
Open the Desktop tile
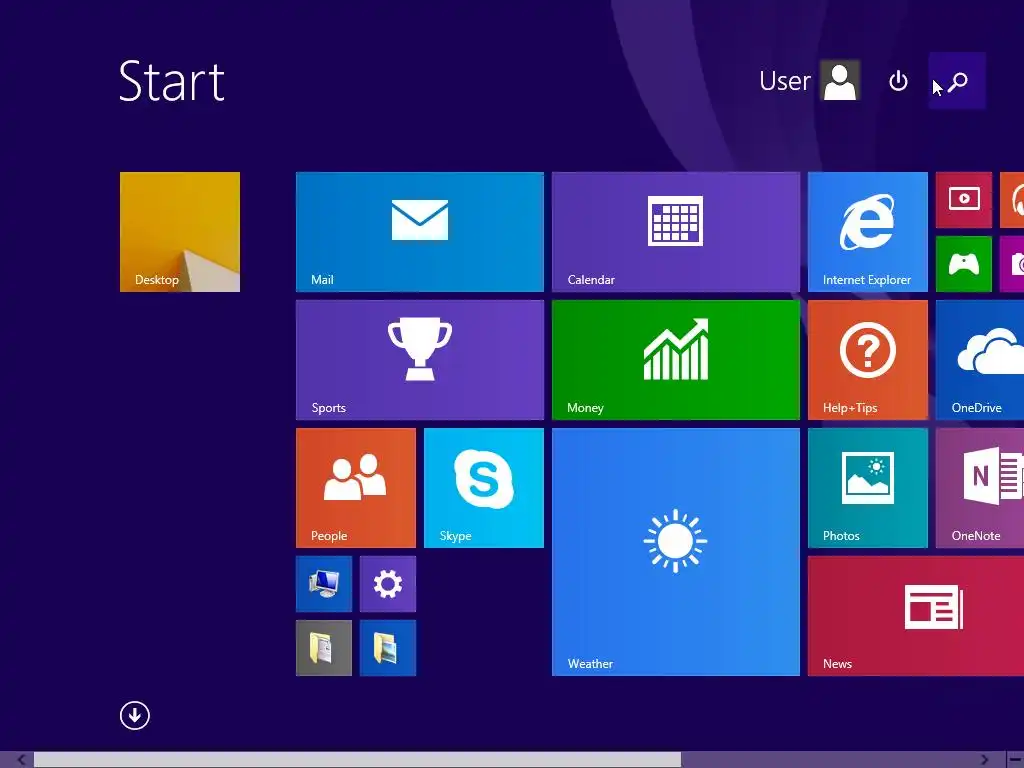[x=180, y=232]
